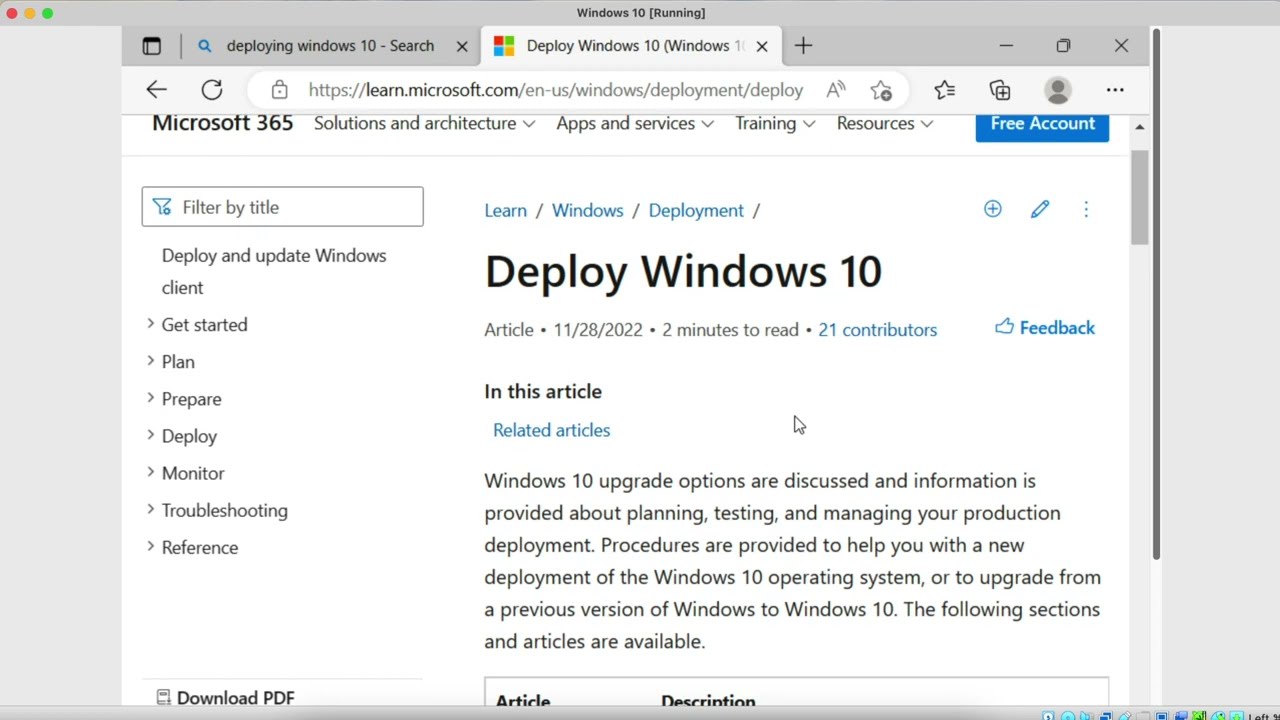The height and width of the screenshot is (720, 1280).
Task: Jump to Related articles section
Action: 551,430
